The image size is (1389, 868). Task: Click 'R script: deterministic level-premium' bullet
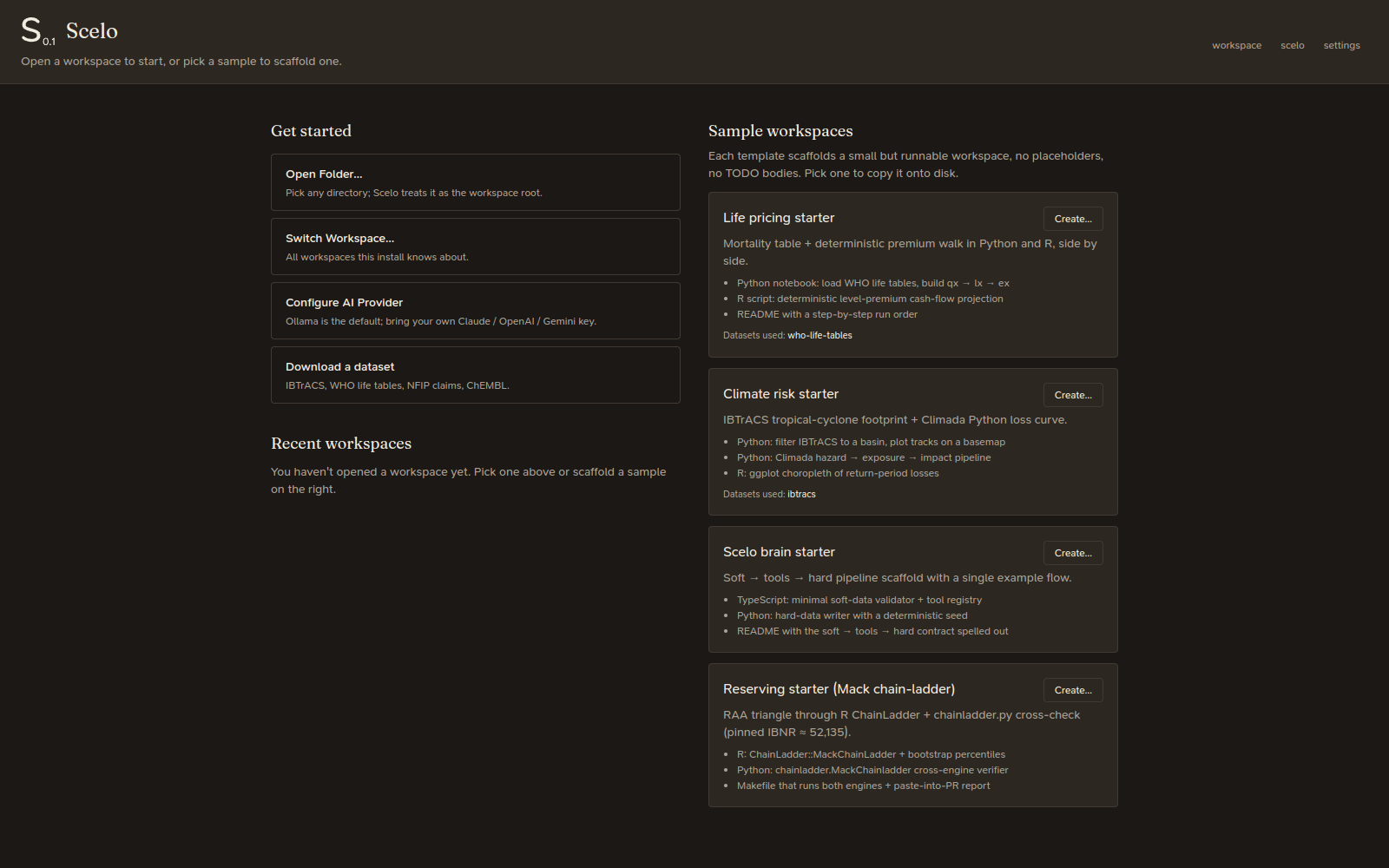870,299
